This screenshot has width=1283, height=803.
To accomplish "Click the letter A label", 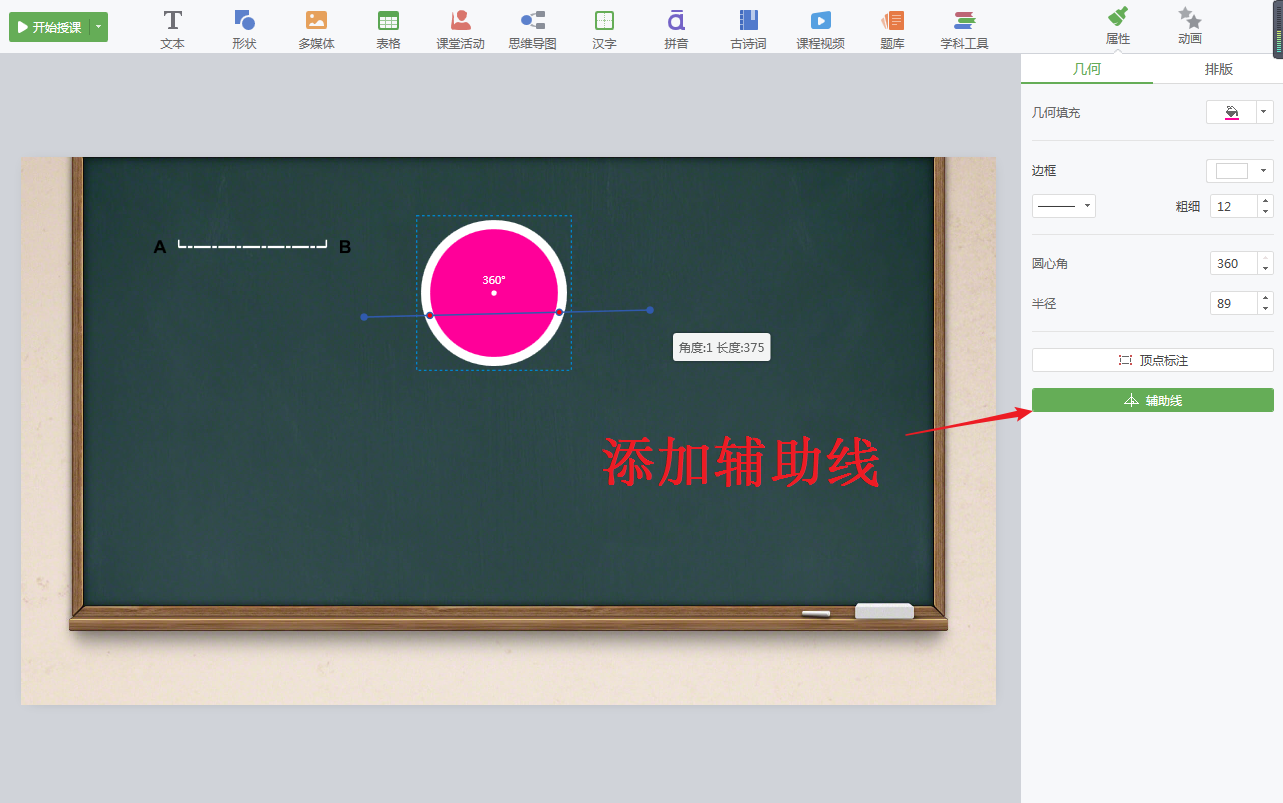I will (160, 247).
